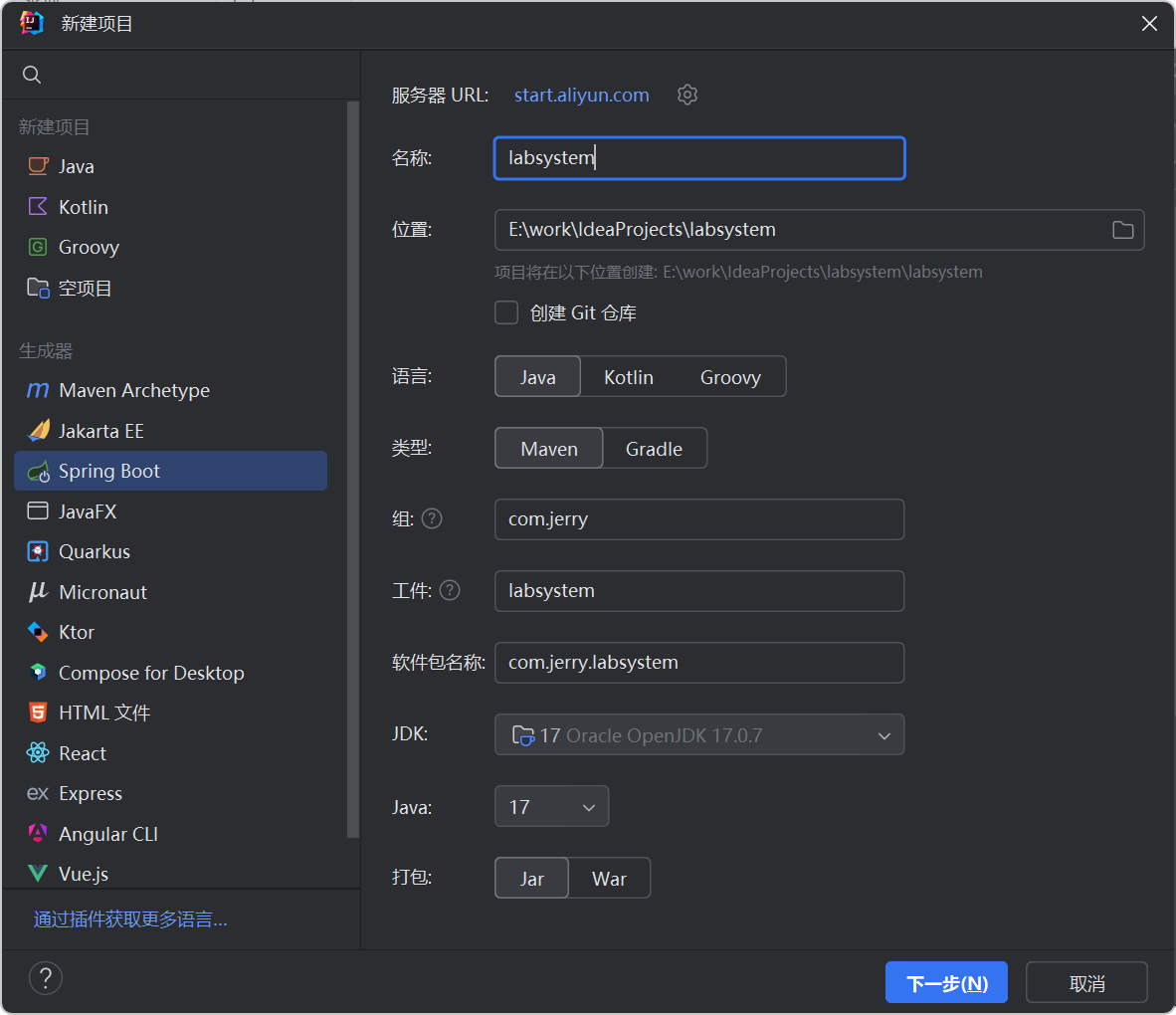Viewport: 1176px width, 1015px height.
Task: Click help icon next to artifact label
Action: coord(450,590)
